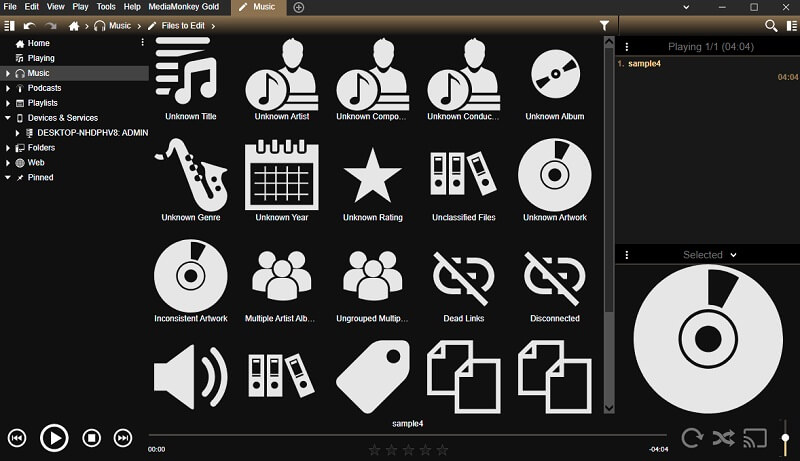800x461 pixels.
Task: Expand the Playlists tree node
Action: click(x=8, y=103)
